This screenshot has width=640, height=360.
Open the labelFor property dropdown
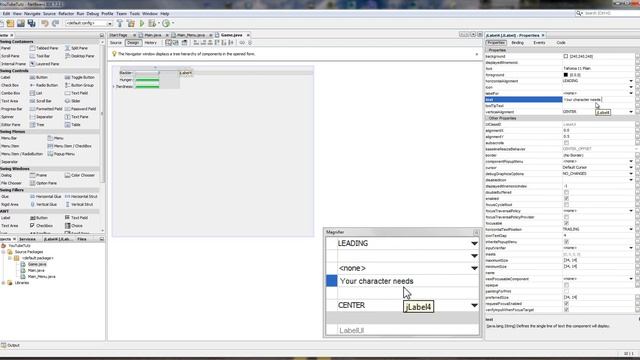click(631, 93)
